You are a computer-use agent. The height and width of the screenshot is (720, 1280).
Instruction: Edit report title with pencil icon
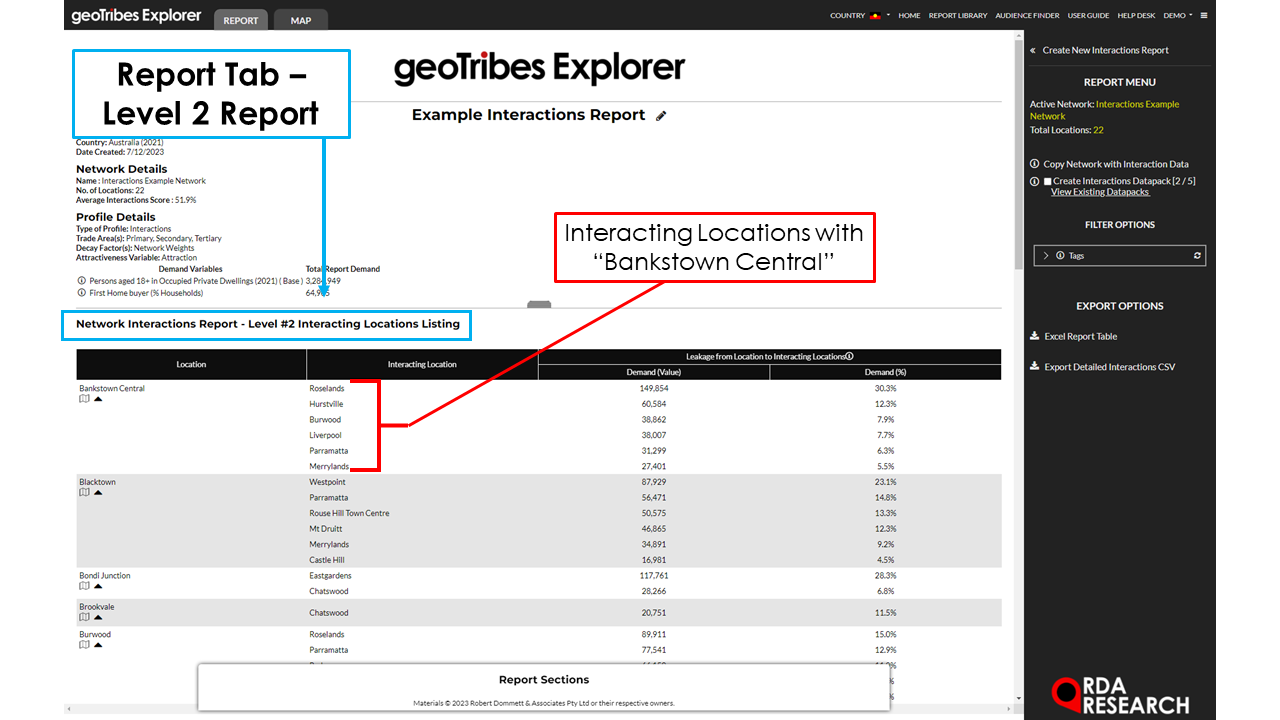pos(661,116)
